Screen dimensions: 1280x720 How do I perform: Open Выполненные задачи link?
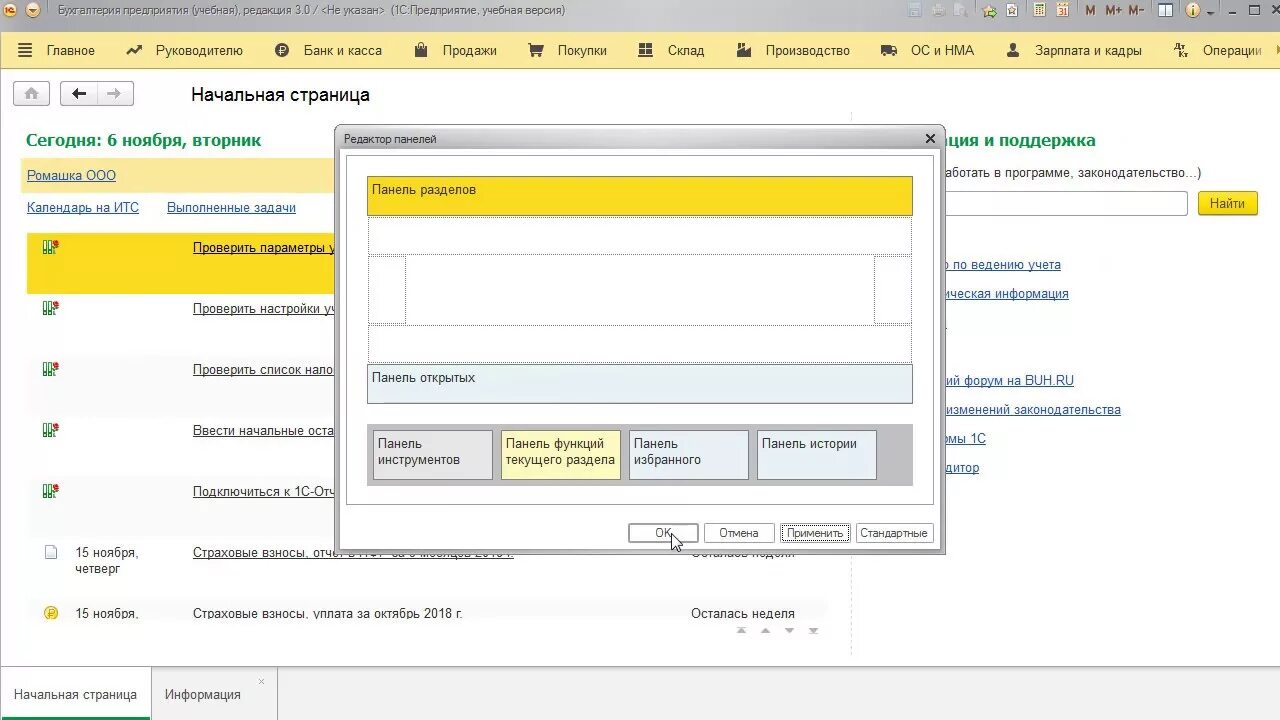pos(231,207)
